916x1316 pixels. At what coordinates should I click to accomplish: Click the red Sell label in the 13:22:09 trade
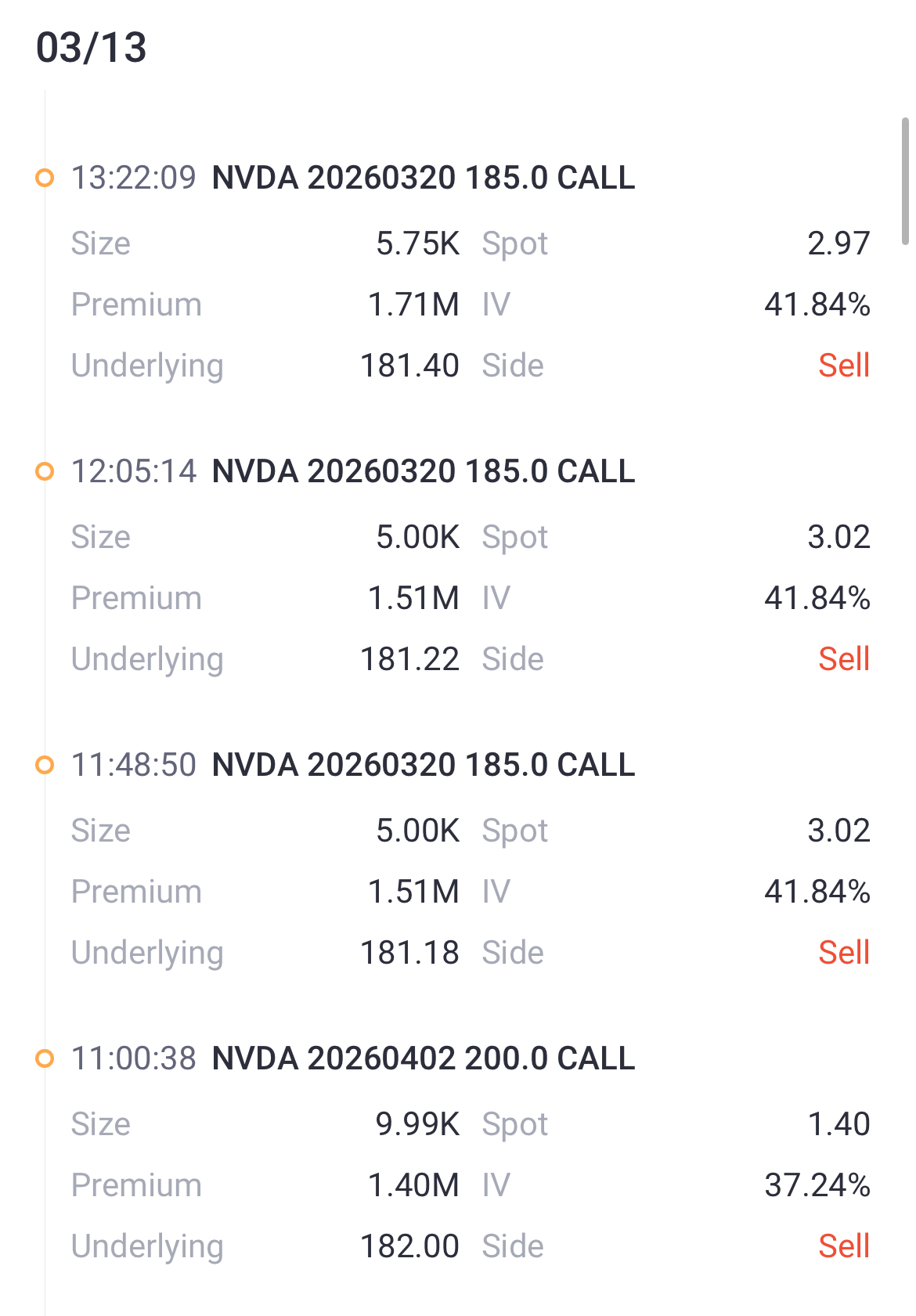[x=844, y=366]
